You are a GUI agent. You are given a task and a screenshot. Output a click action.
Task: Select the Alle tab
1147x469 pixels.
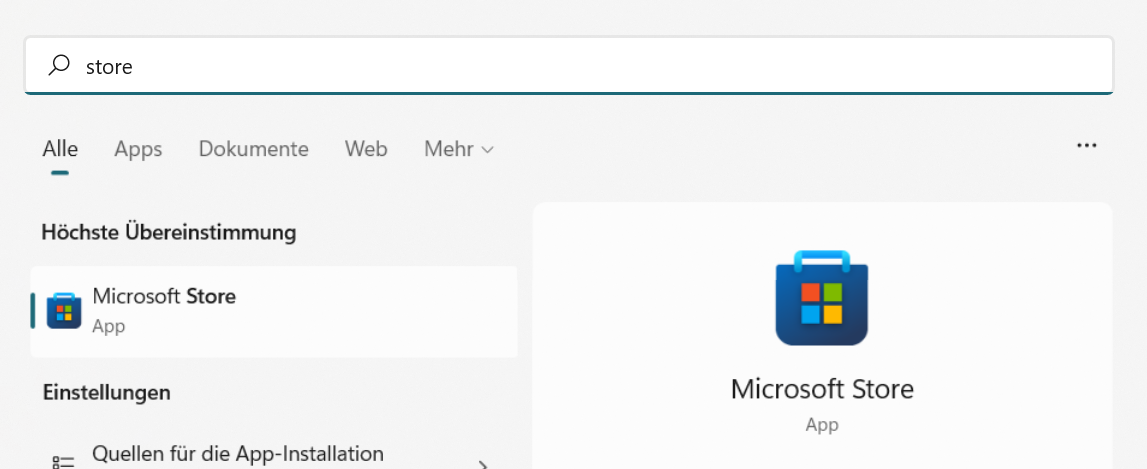60,149
